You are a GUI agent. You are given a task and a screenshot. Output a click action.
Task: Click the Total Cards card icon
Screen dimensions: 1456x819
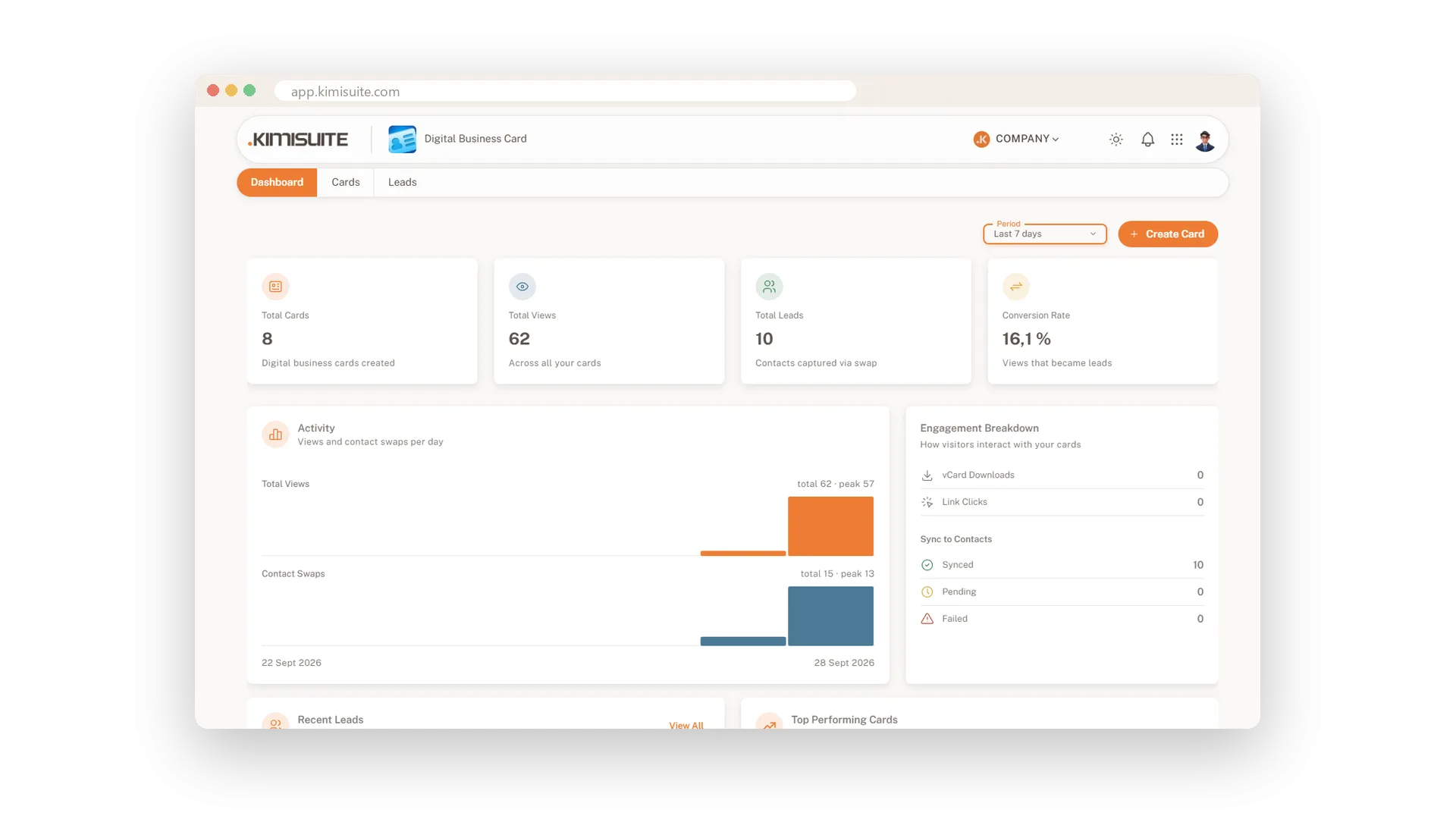(x=275, y=287)
